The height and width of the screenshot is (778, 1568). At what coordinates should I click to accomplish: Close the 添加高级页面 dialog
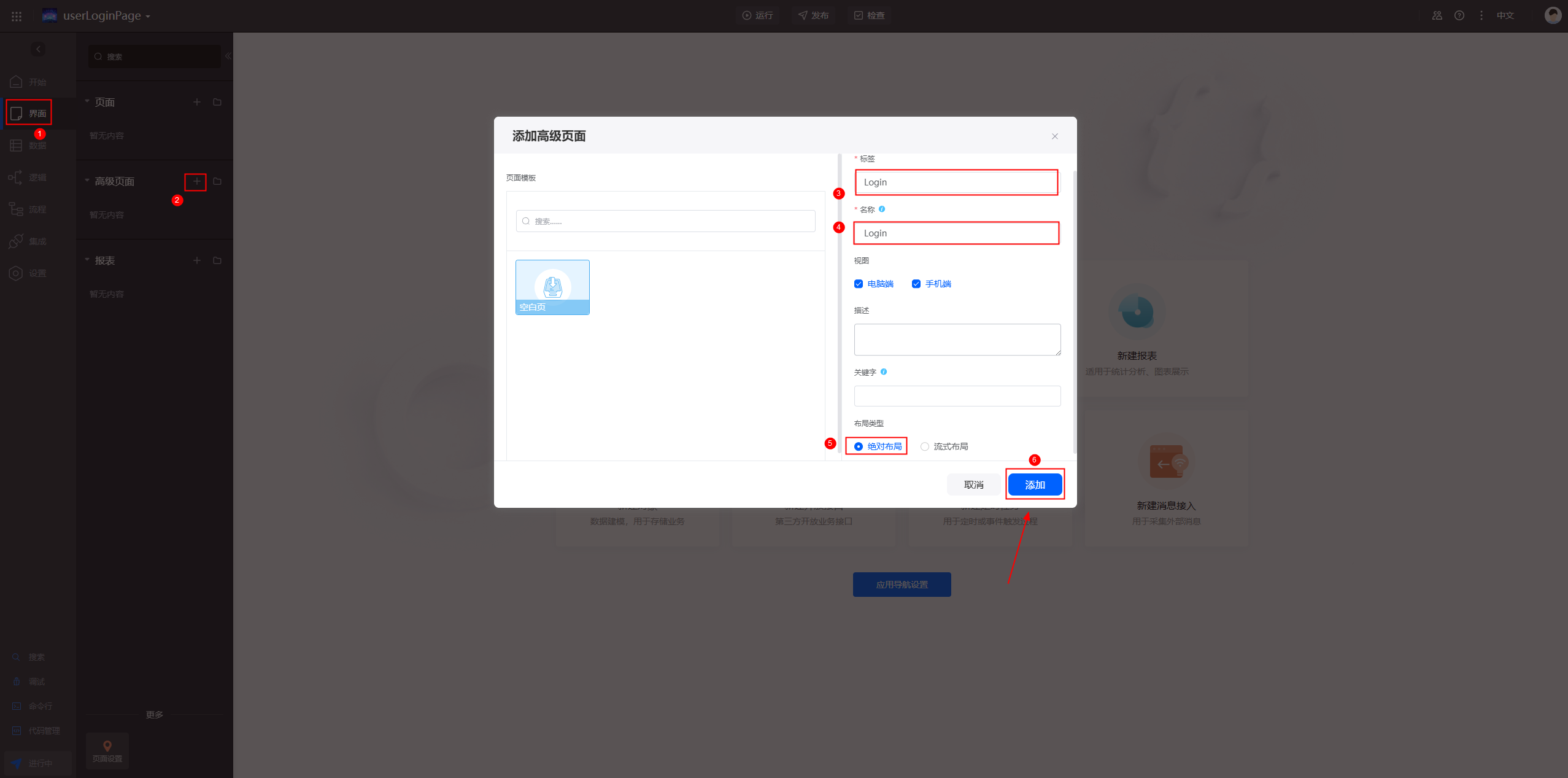pos(1055,136)
